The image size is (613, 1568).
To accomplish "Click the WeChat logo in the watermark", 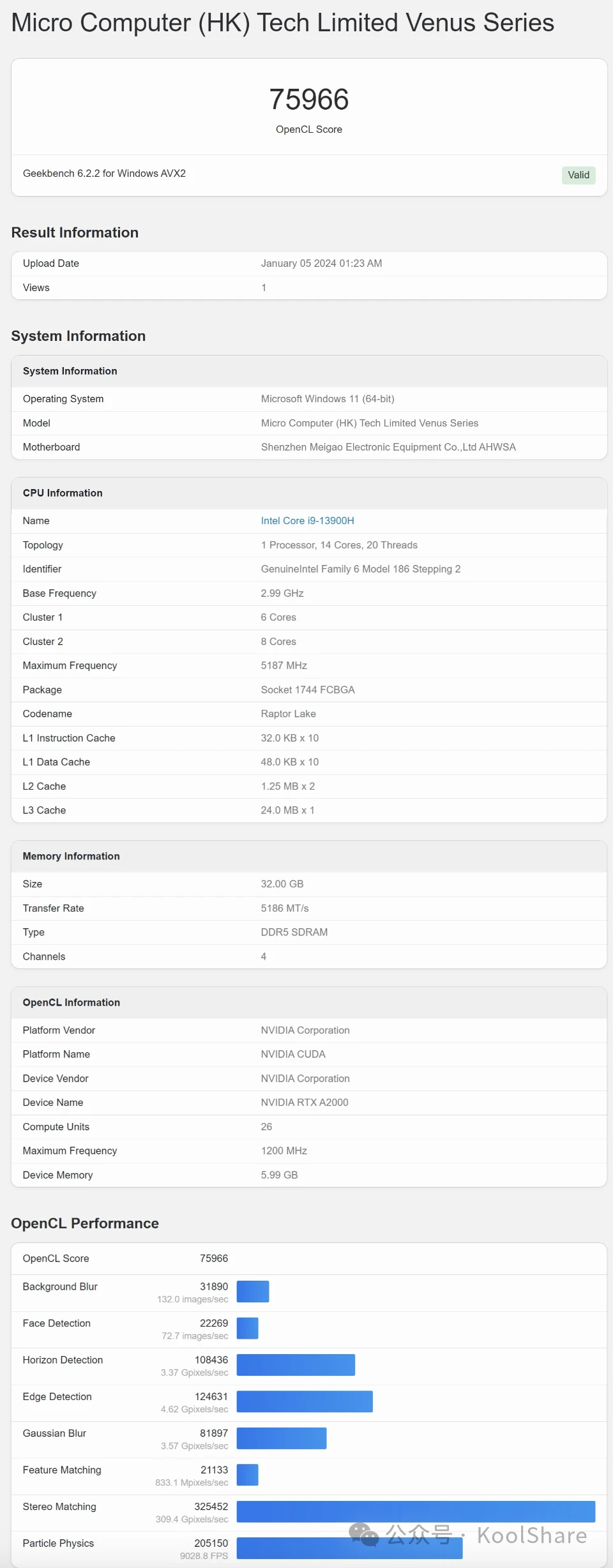I will (x=364, y=1535).
